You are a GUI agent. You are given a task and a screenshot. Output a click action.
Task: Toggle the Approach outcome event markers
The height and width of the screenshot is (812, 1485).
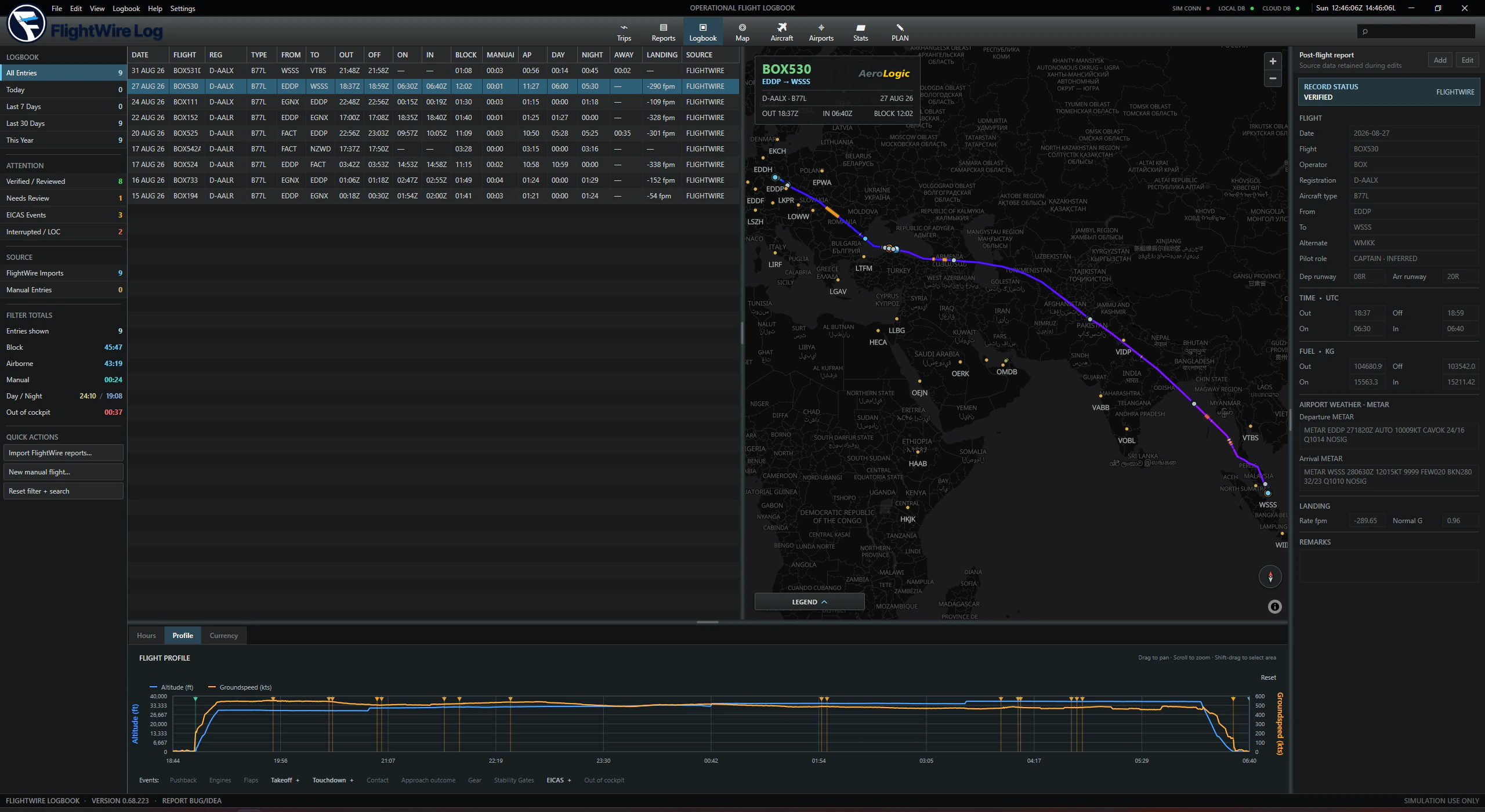pos(428,780)
